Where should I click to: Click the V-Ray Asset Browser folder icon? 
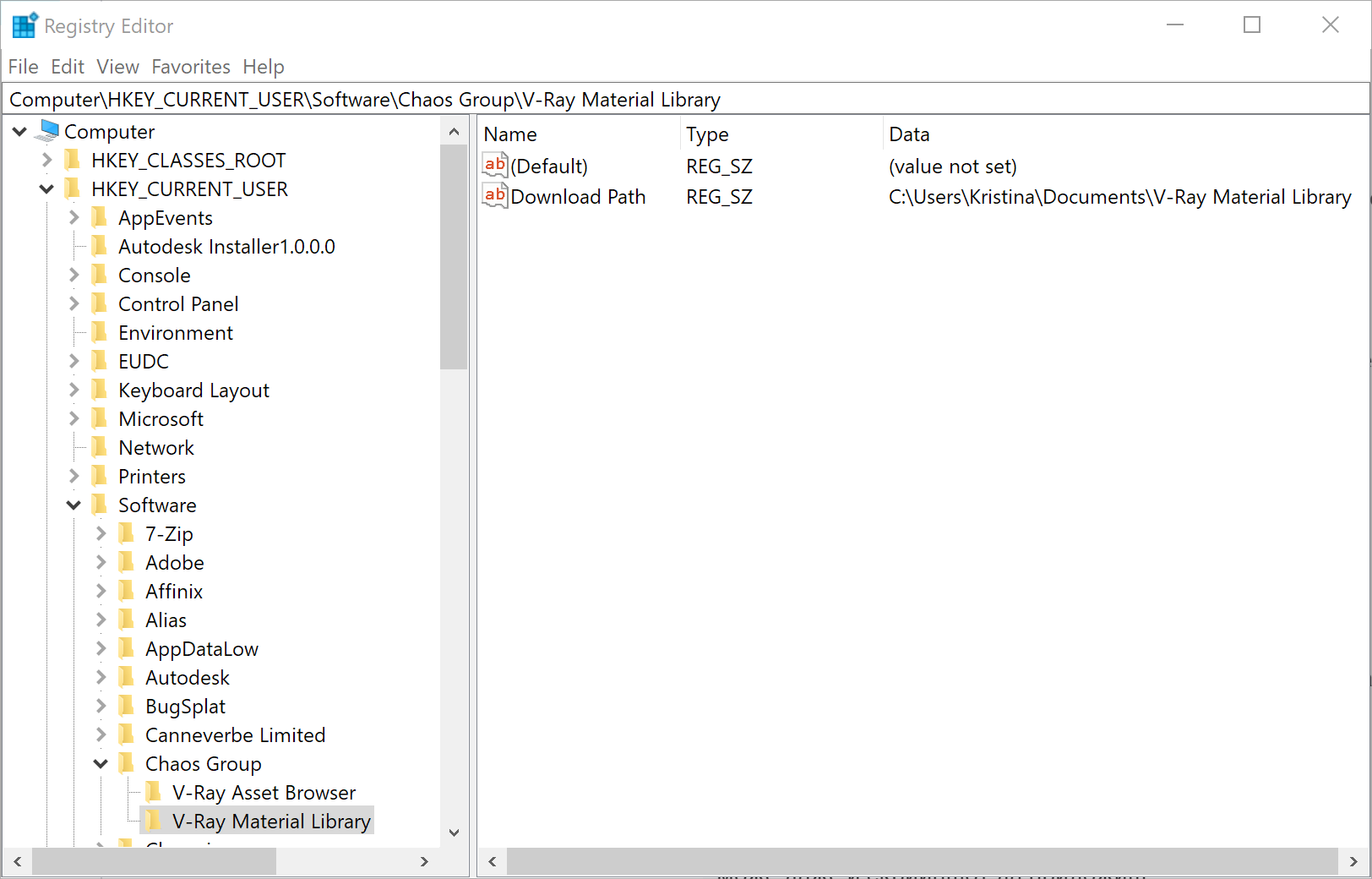154,793
